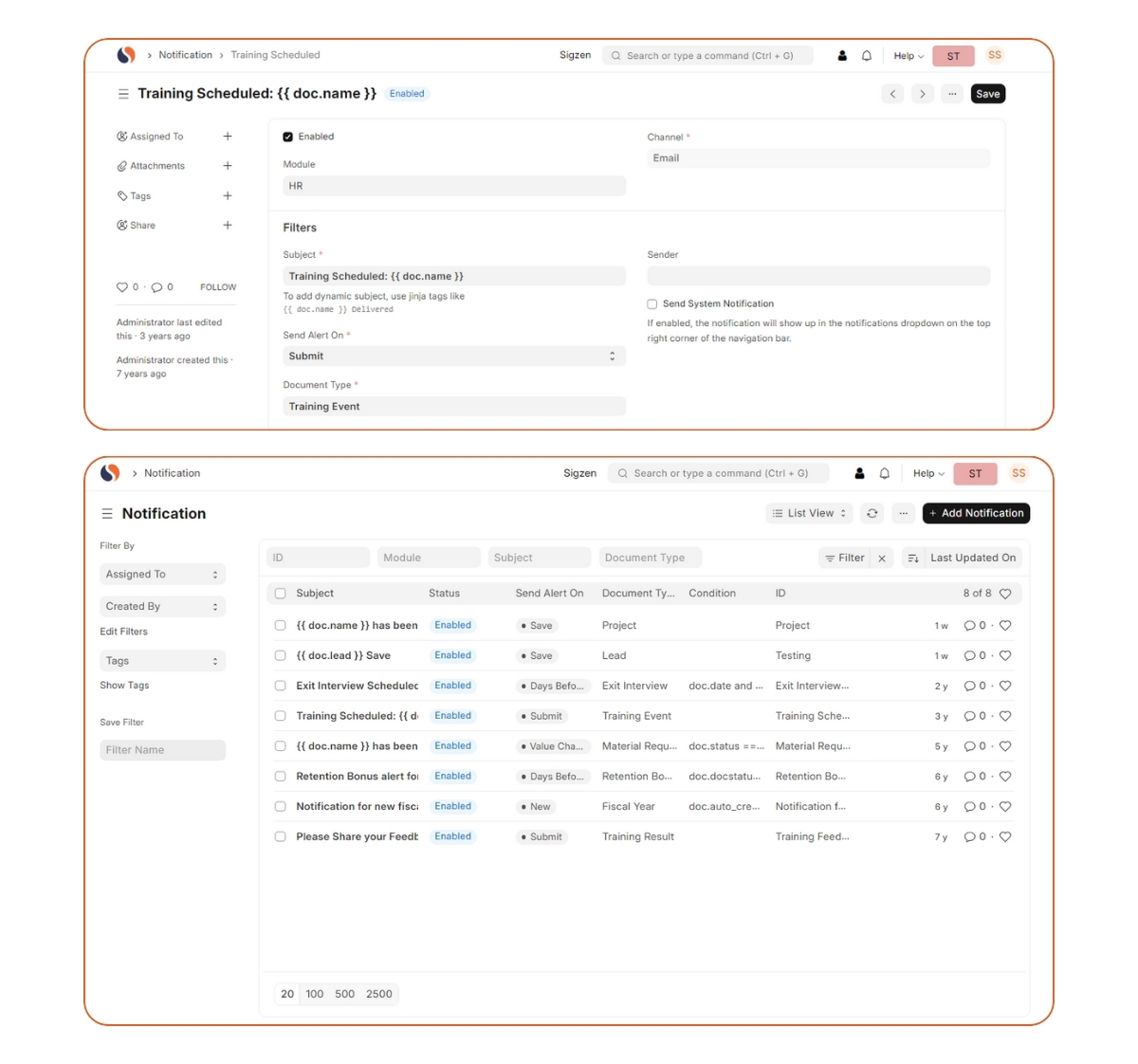The height and width of the screenshot is (1064, 1138).
Task: Go to the previous document with left arrow
Action: point(892,94)
